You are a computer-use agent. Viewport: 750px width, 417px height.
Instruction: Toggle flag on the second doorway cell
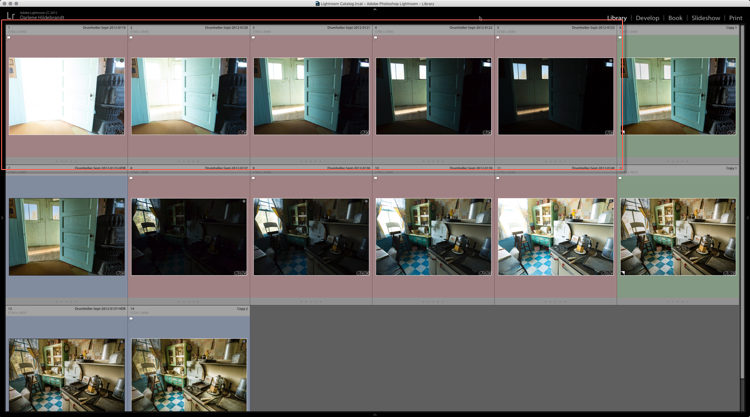point(131,37)
